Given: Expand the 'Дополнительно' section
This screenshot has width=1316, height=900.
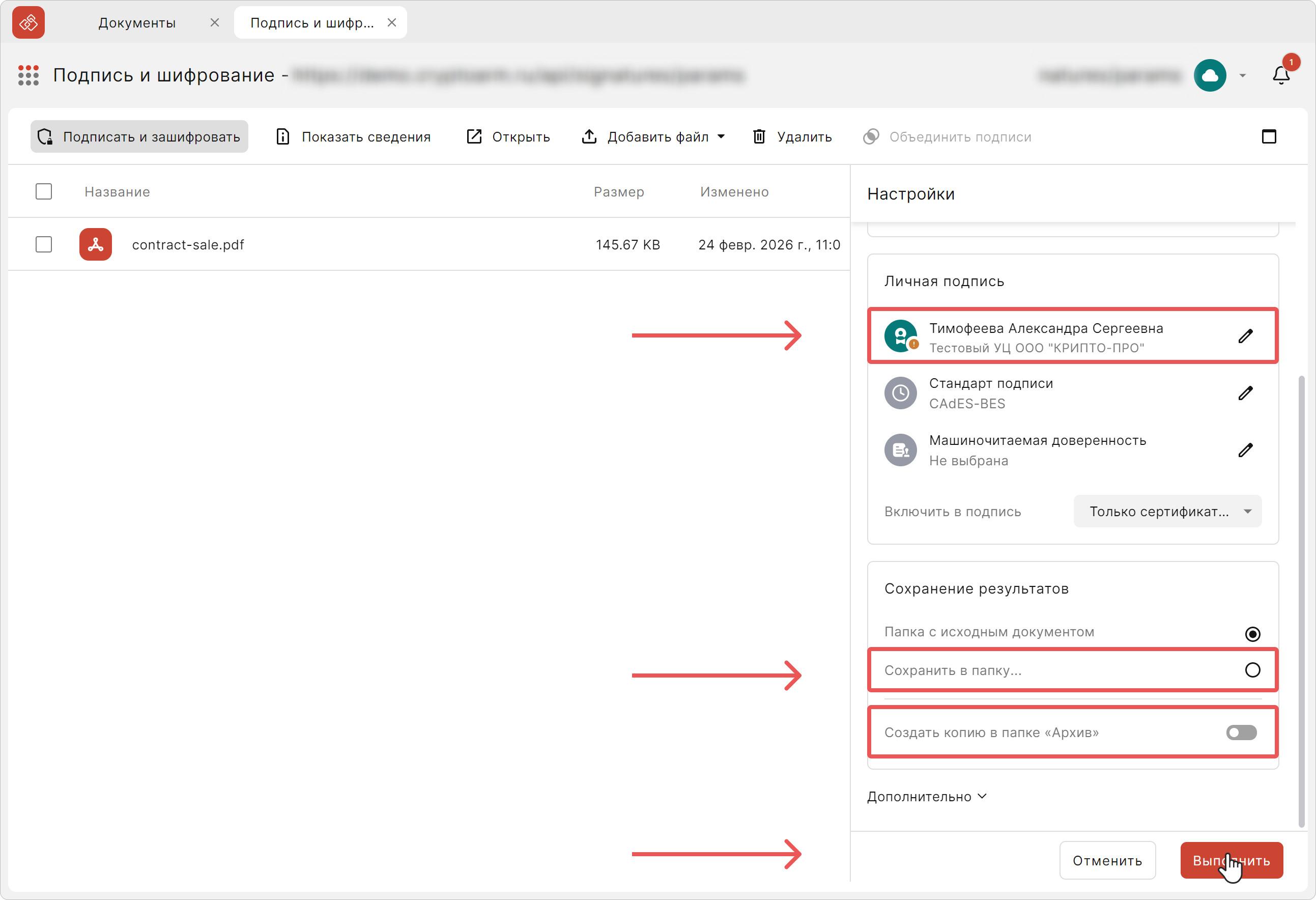Looking at the screenshot, I should (927, 796).
